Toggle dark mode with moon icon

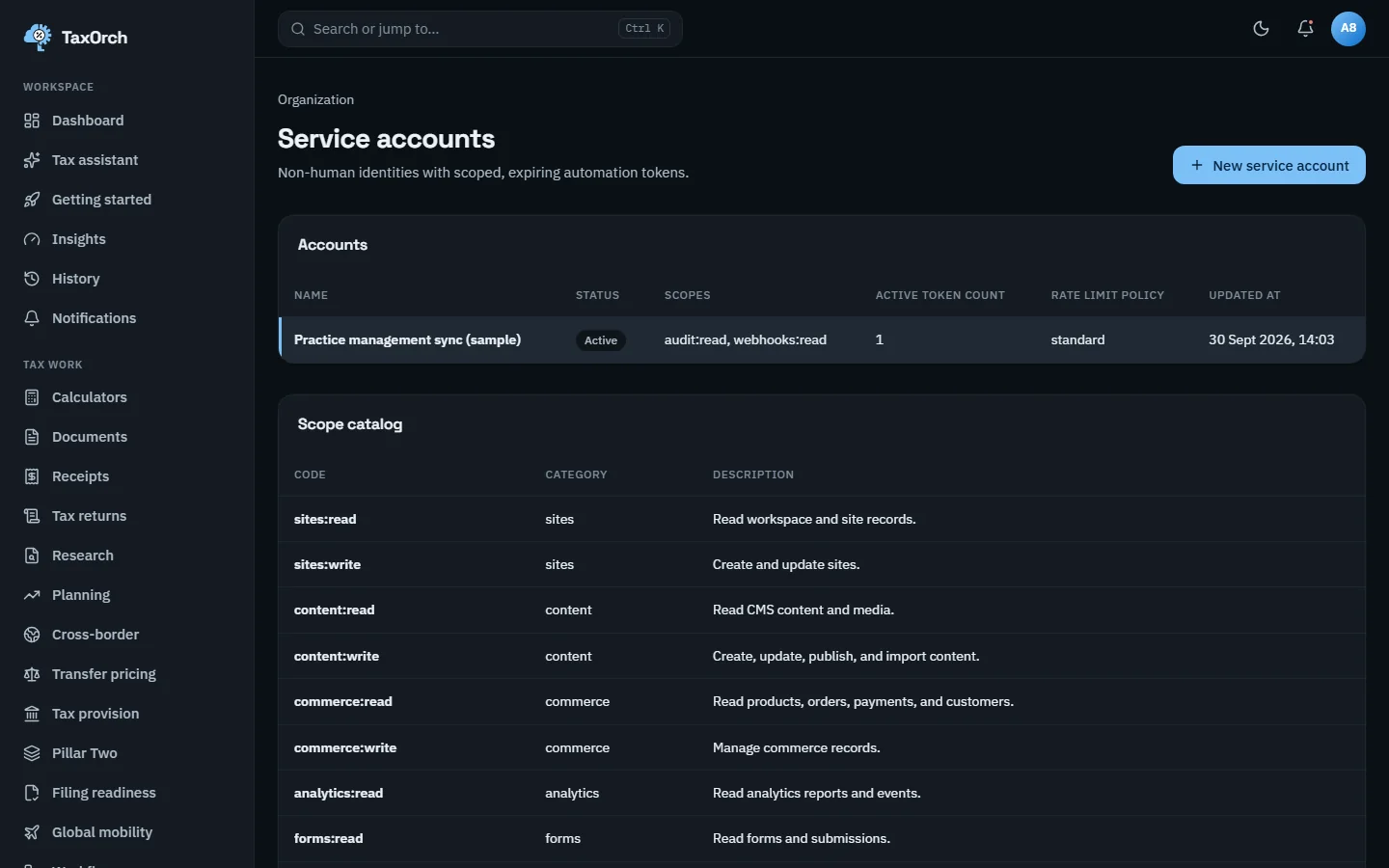tap(1261, 29)
